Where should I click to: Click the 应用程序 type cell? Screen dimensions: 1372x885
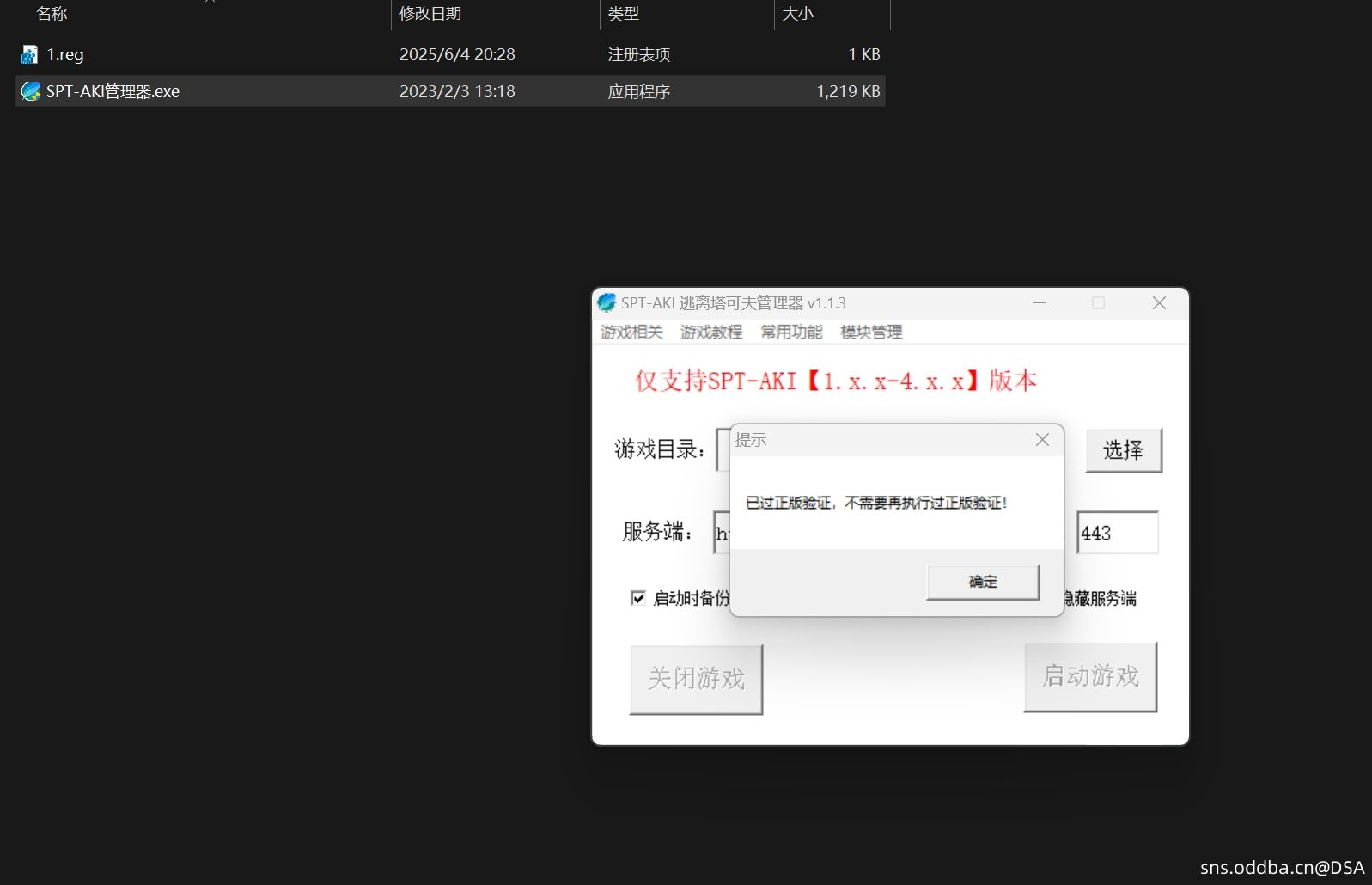click(x=639, y=91)
